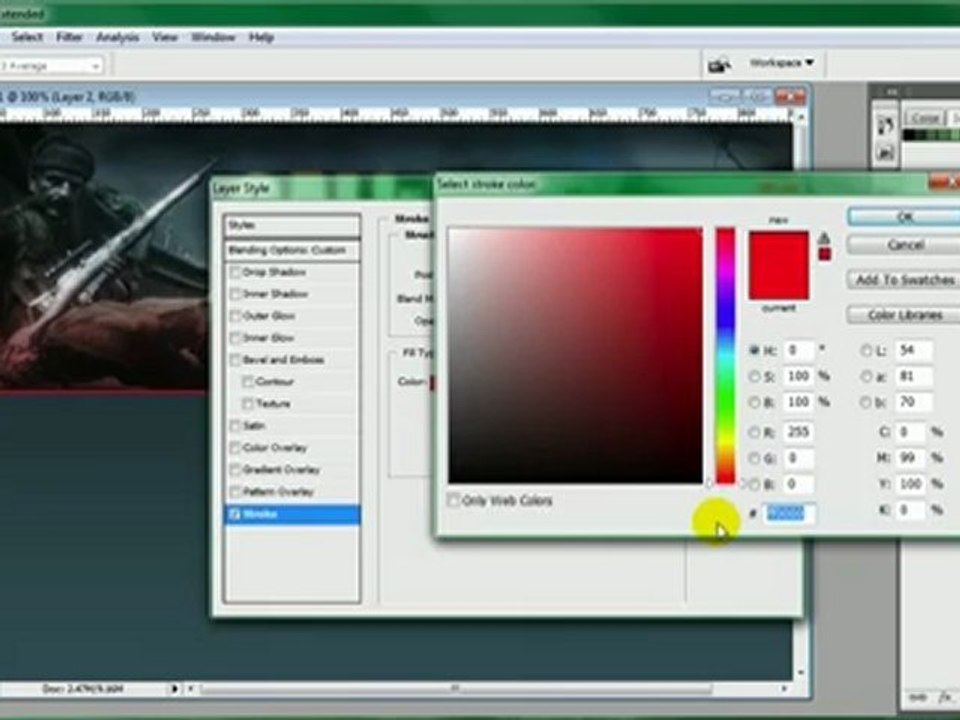Select the HSB brightness B radio button
Screen dimensions: 960x720
coord(755,402)
